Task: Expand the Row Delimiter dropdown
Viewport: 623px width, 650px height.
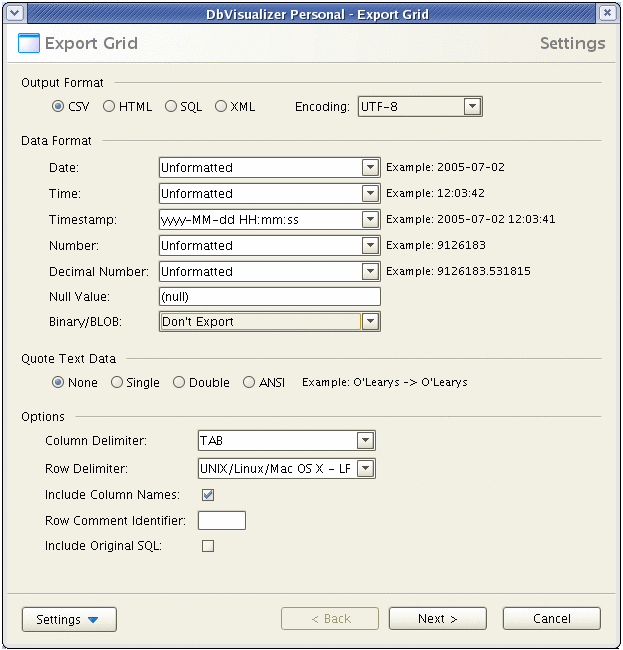Action: coord(365,468)
